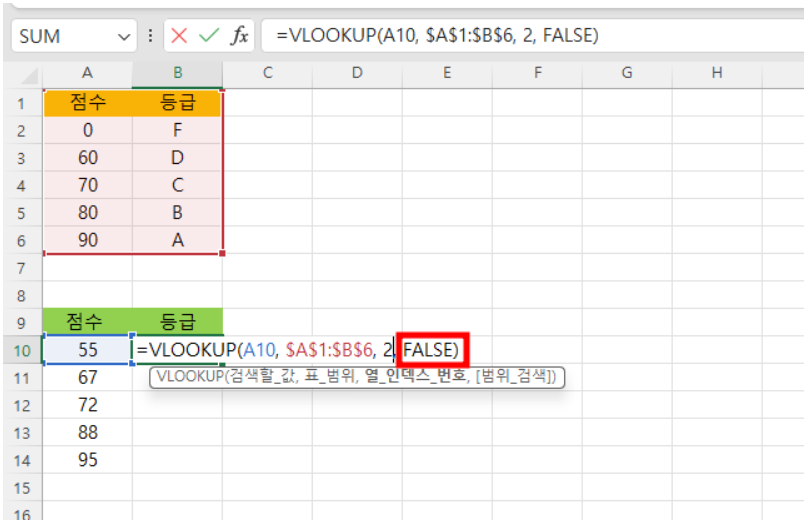The height and width of the screenshot is (522, 808).
Task: Open Insert Function fx dialog
Action: [x=240, y=36]
